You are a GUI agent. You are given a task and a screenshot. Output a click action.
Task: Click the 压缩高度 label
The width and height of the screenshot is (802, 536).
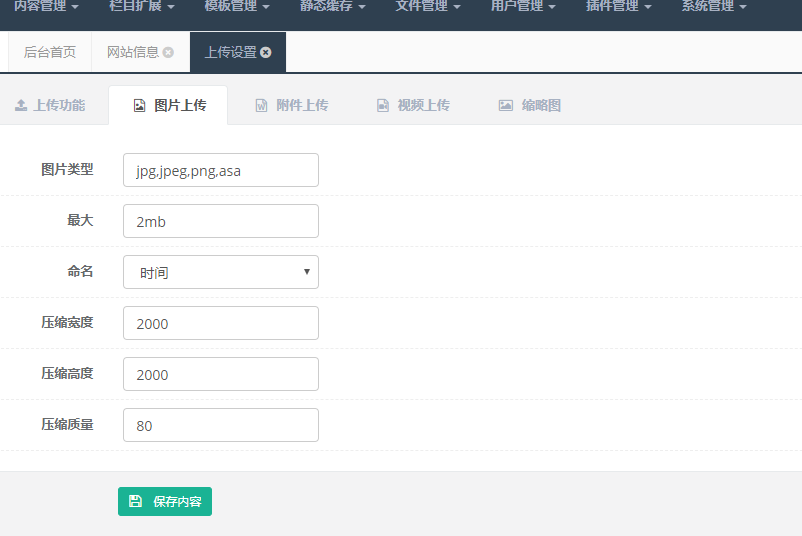(68, 373)
